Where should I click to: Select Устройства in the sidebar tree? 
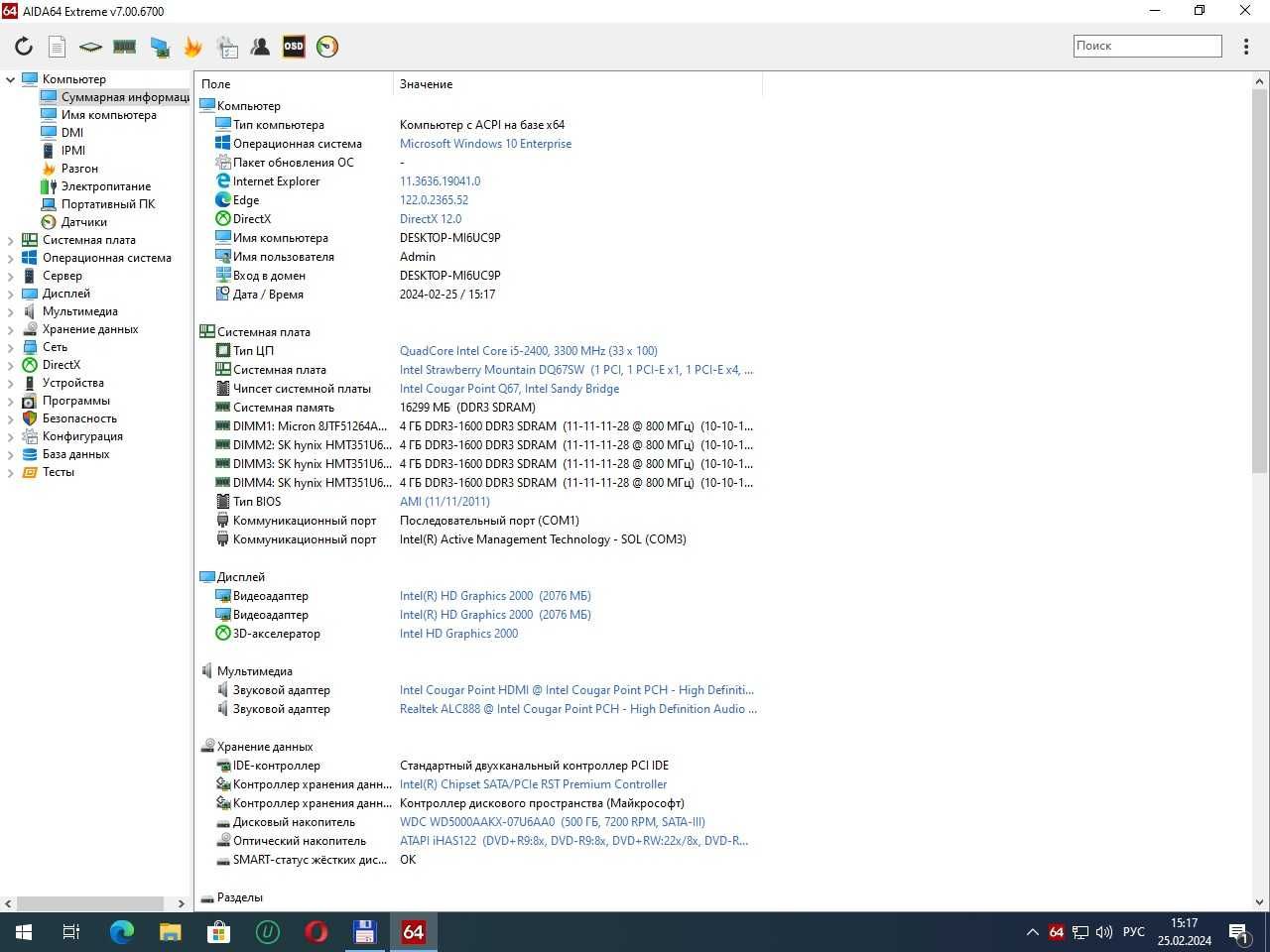(x=72, y=383)
